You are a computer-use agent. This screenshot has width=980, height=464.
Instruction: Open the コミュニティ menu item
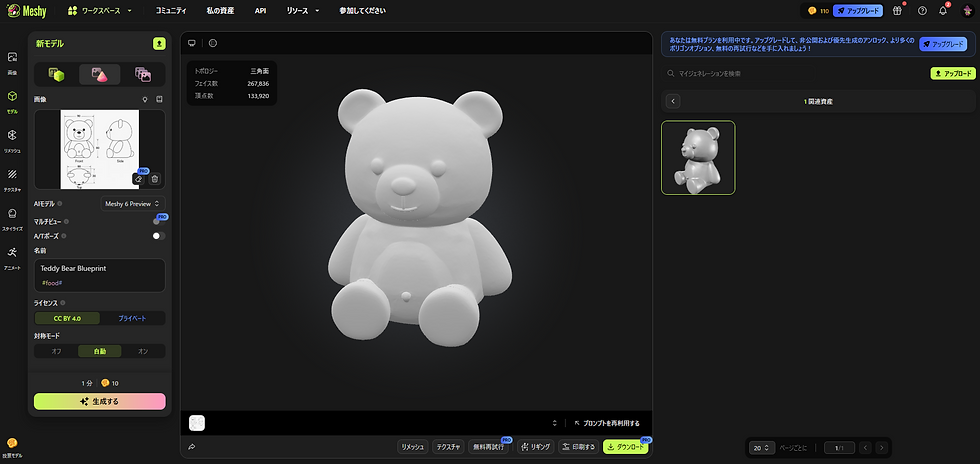coord(171,11)
